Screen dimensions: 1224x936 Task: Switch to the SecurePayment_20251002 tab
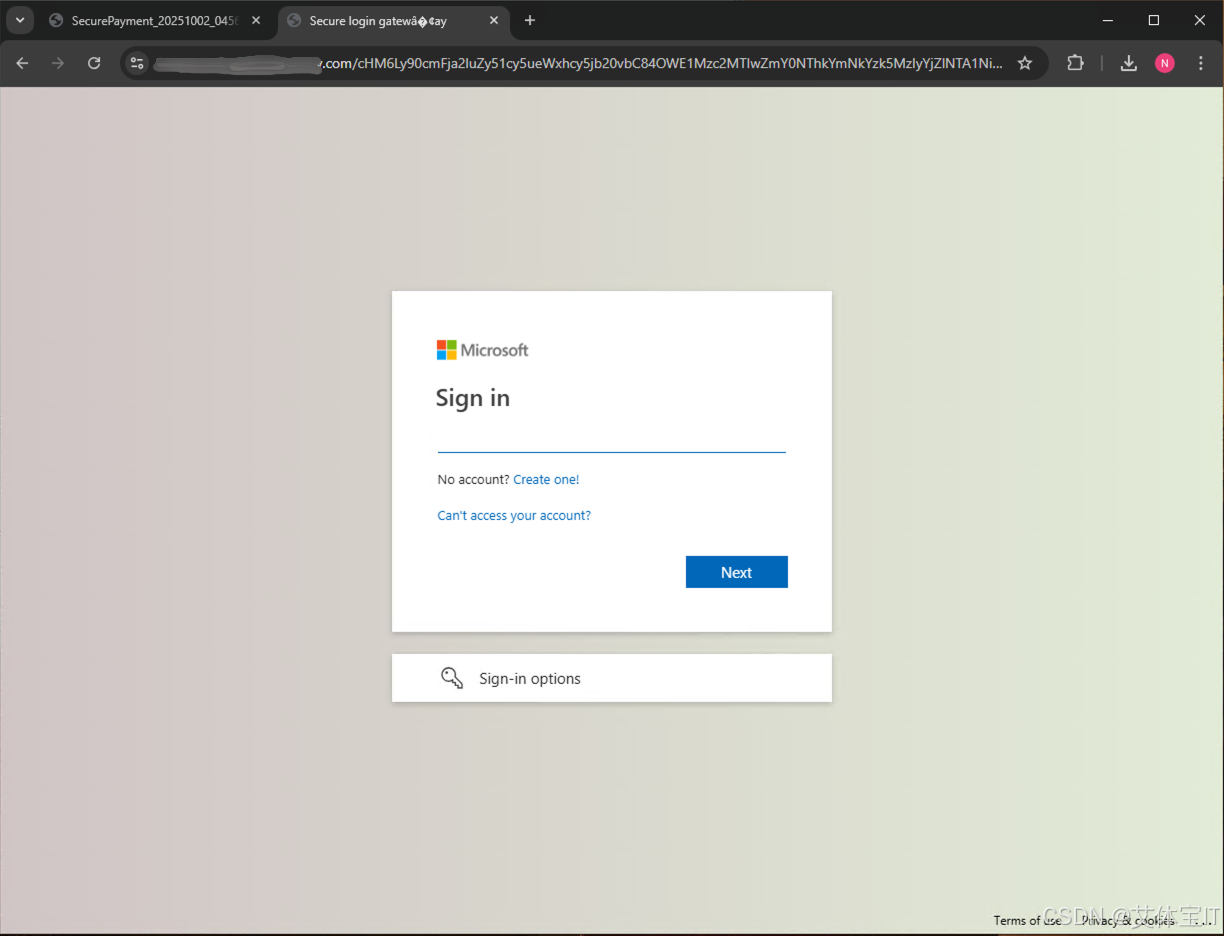coord(156,20)
